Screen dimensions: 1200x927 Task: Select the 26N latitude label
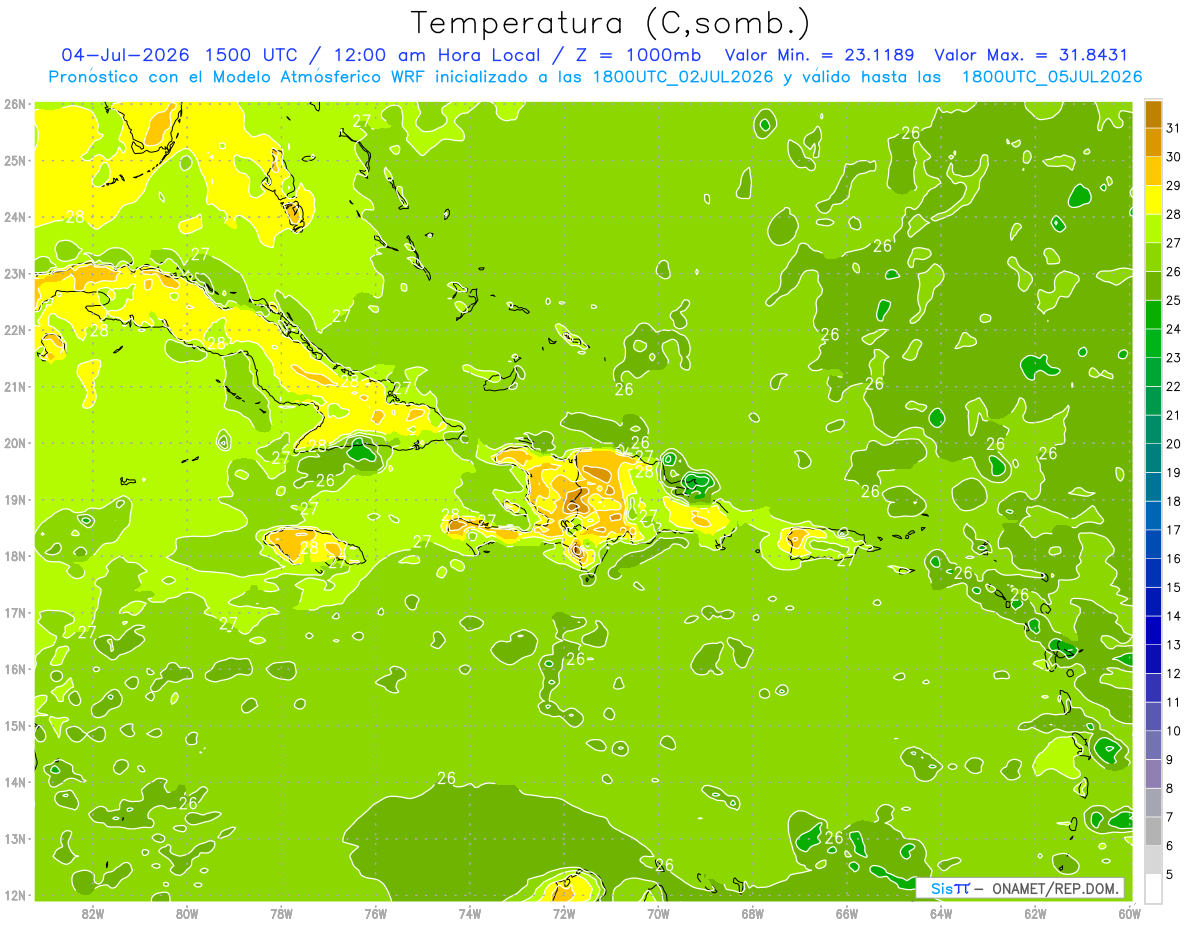(x=15, y=104)
